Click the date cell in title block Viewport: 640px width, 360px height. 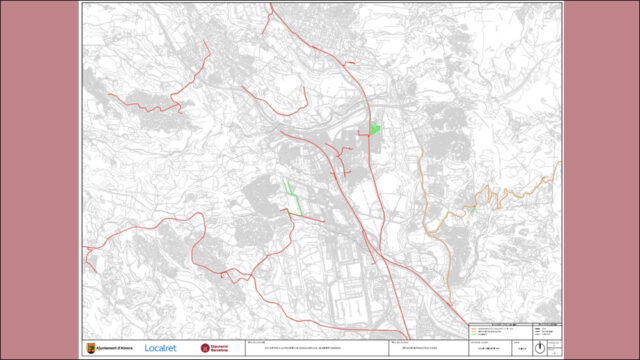pos(522,348)
